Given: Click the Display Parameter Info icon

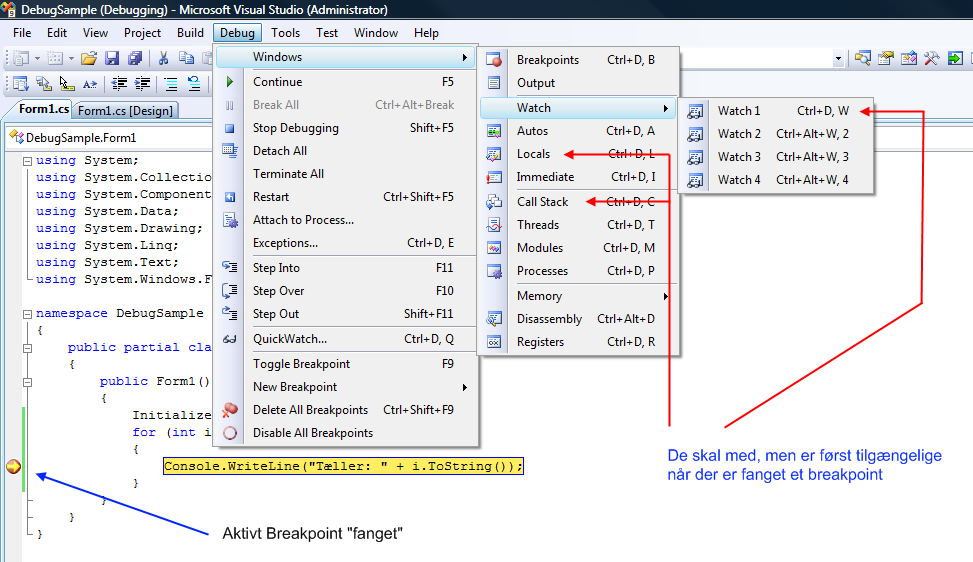Looking at the screenshot, I should pyautogui.click(x=43, y=83).
